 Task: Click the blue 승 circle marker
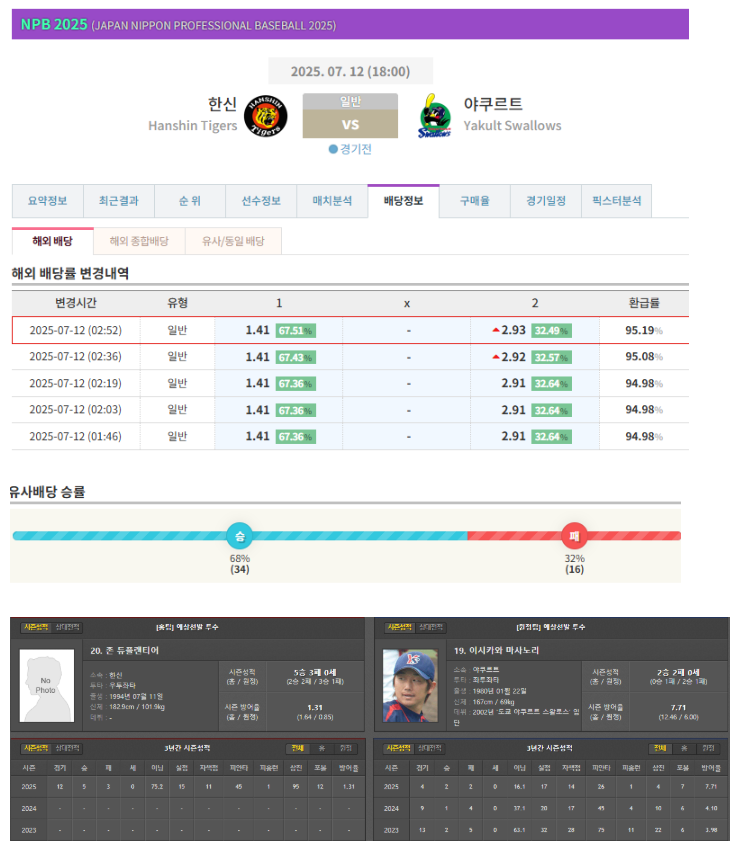click(240, 536)
